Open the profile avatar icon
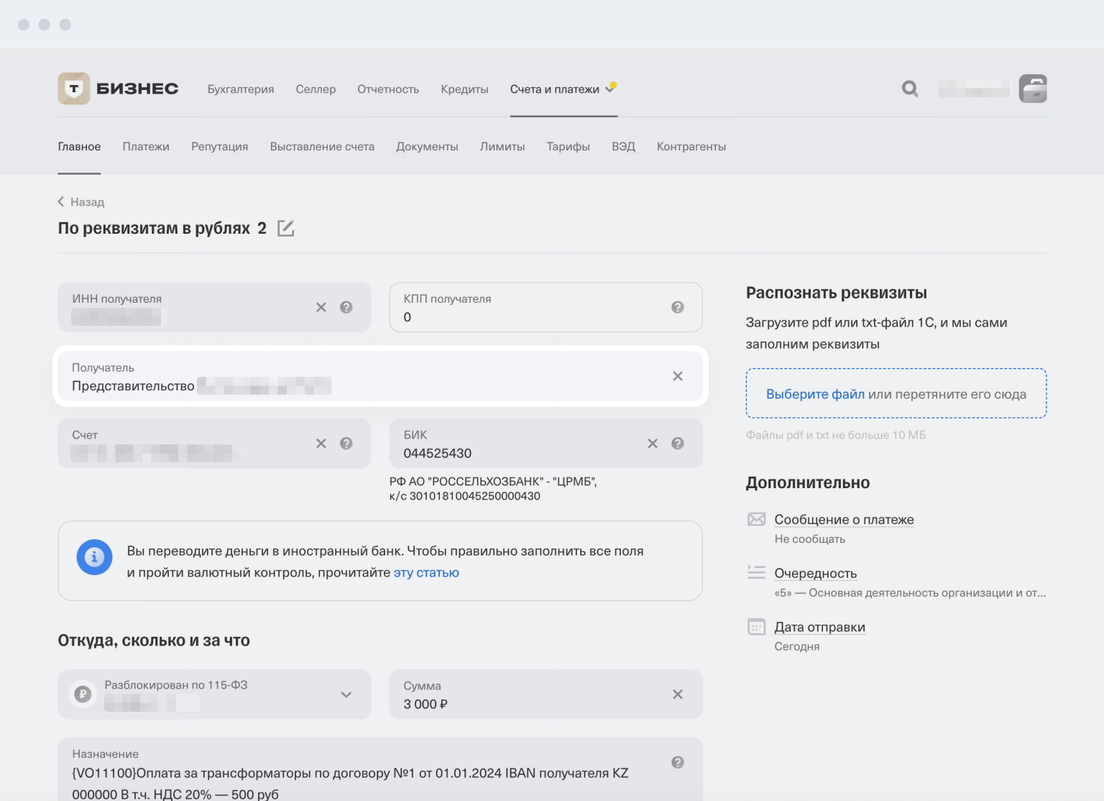This screenshot has width=1104, height=801. (x=1032, y=89)
